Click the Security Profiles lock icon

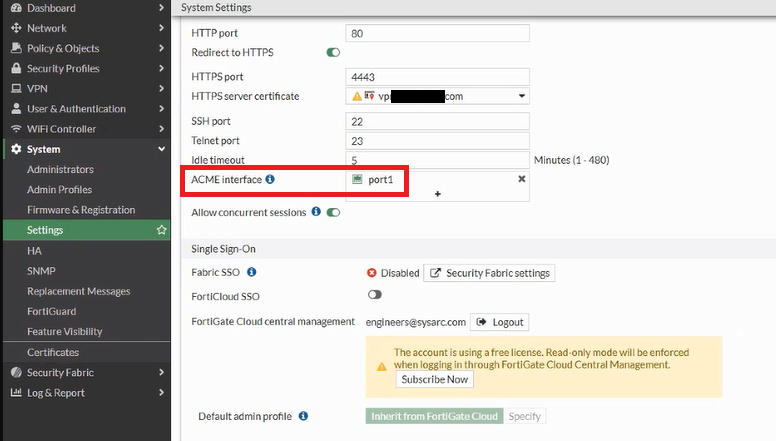point(16,68)
